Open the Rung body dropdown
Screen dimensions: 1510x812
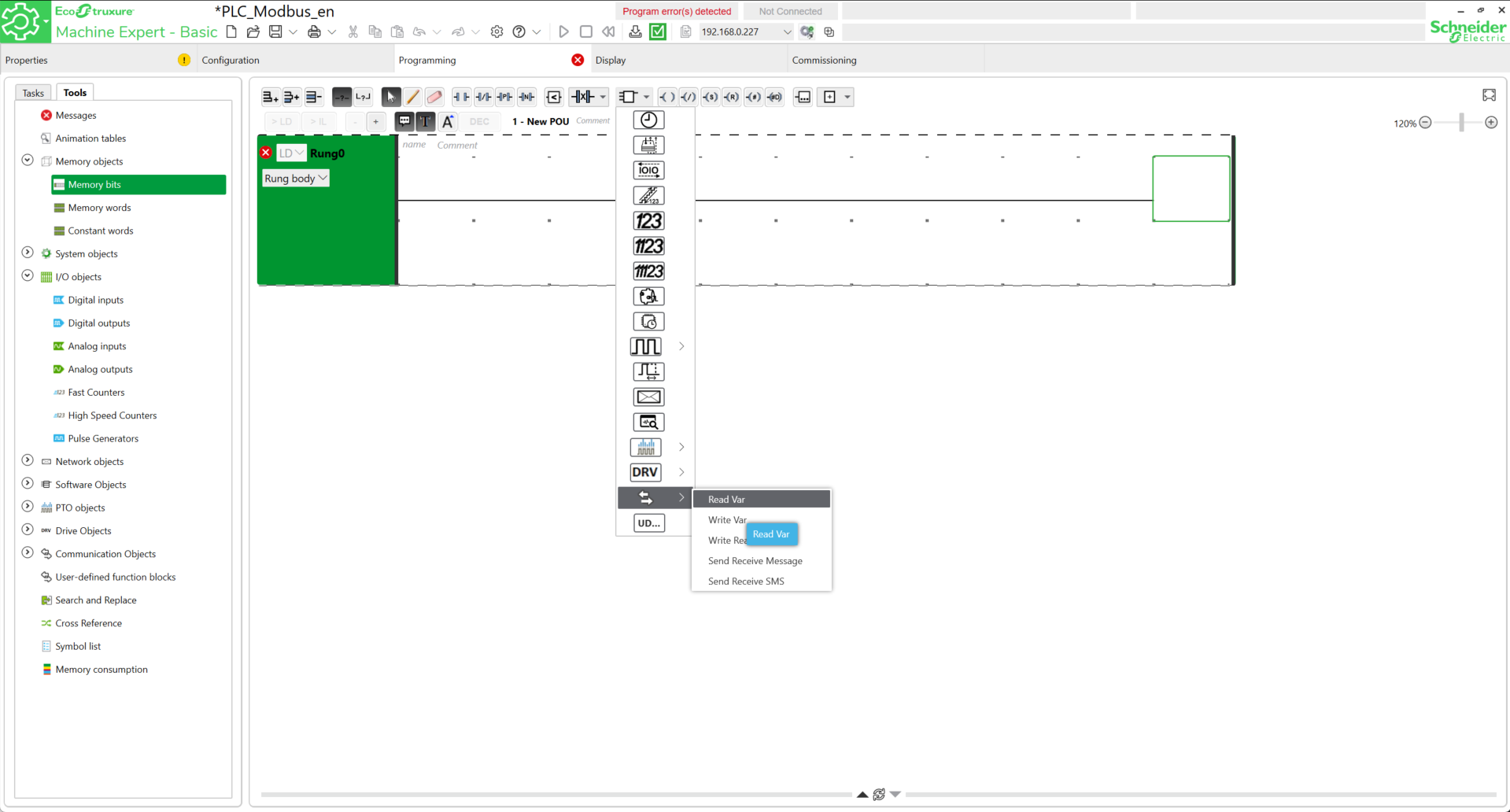pyautogui.click(x=295, y=179)
